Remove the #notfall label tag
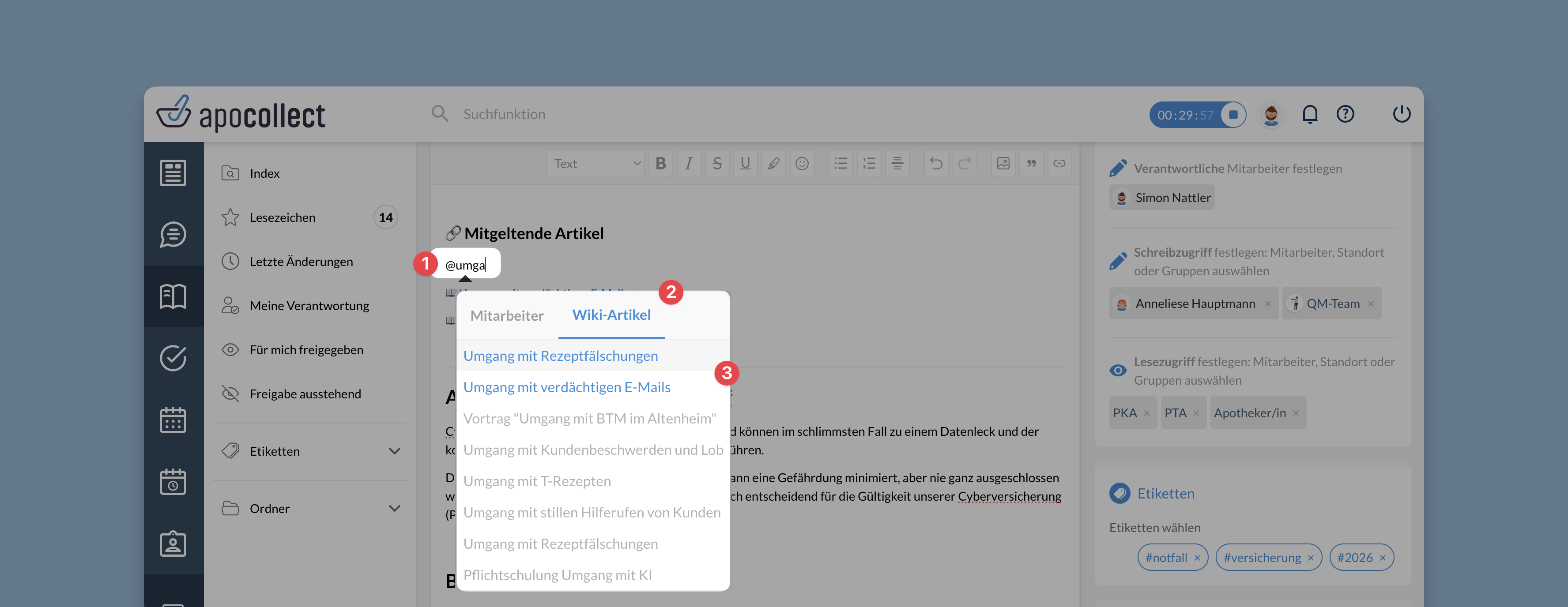1568x607 pixels. (1197, 558)
